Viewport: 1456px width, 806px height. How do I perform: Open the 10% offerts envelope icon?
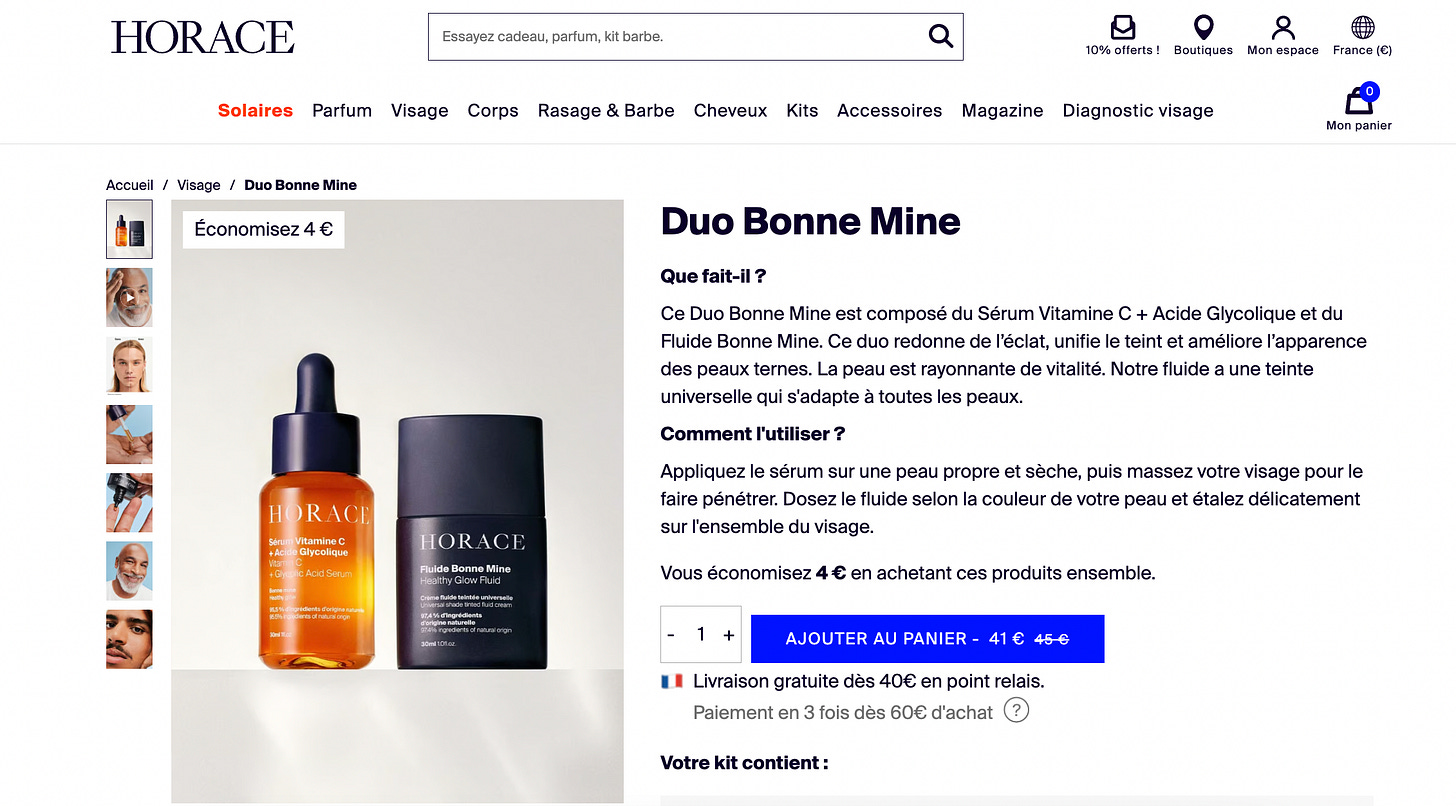pos(1123,27)
